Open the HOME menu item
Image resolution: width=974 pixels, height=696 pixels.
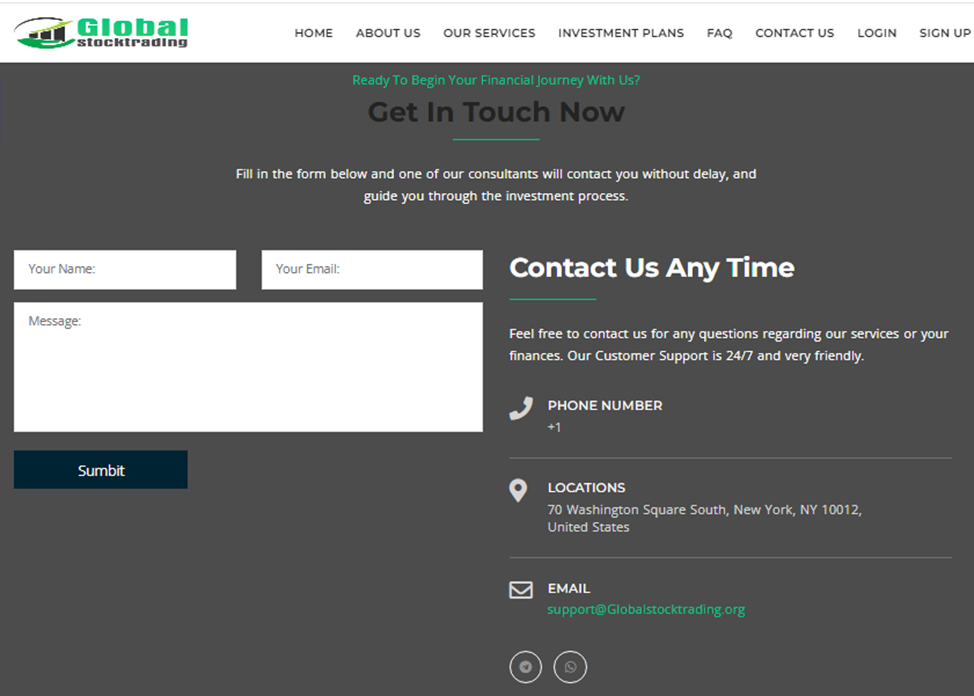click(314, 33)
